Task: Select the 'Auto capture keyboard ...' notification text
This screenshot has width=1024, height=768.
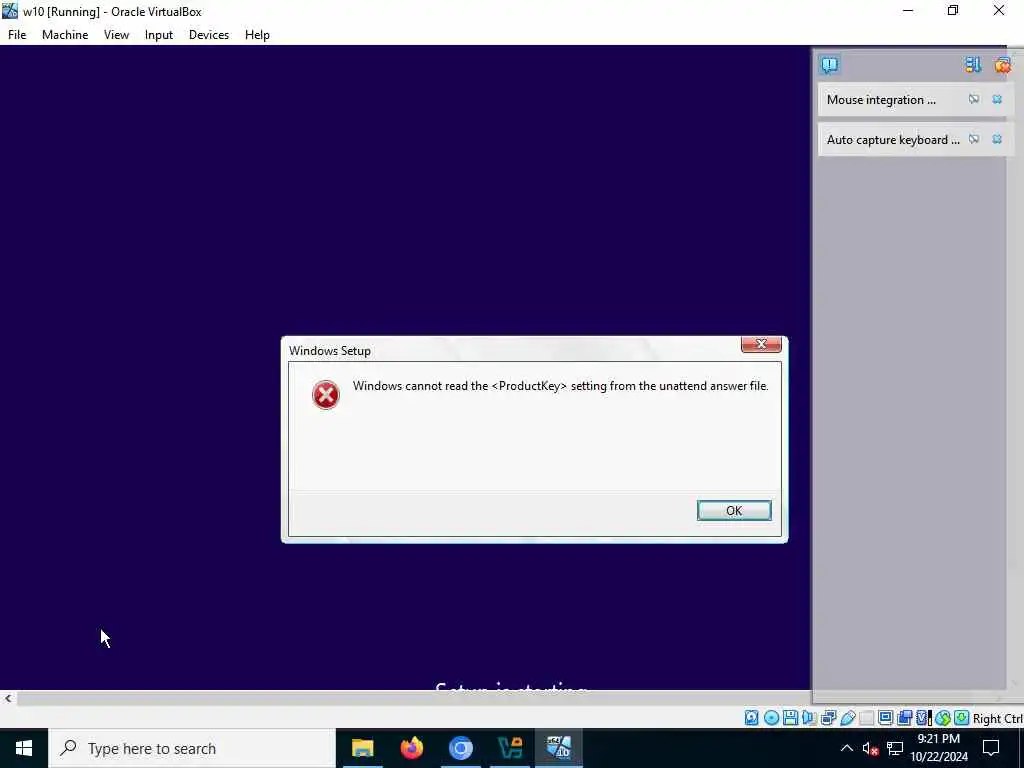Action: tap(893, 140)
